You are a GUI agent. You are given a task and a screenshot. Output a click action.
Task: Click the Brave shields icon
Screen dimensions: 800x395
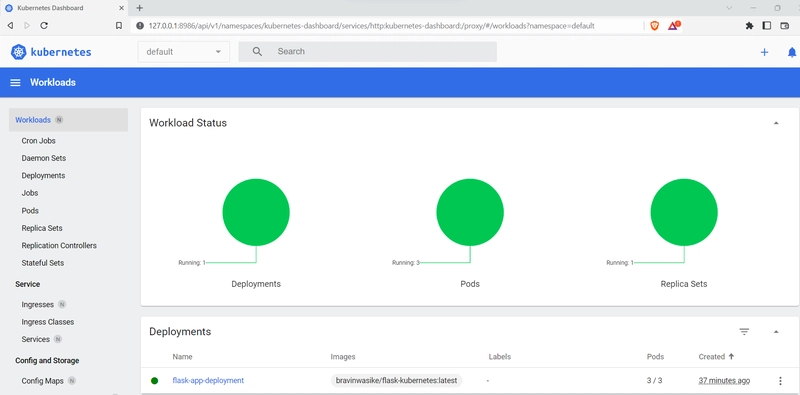655,26
